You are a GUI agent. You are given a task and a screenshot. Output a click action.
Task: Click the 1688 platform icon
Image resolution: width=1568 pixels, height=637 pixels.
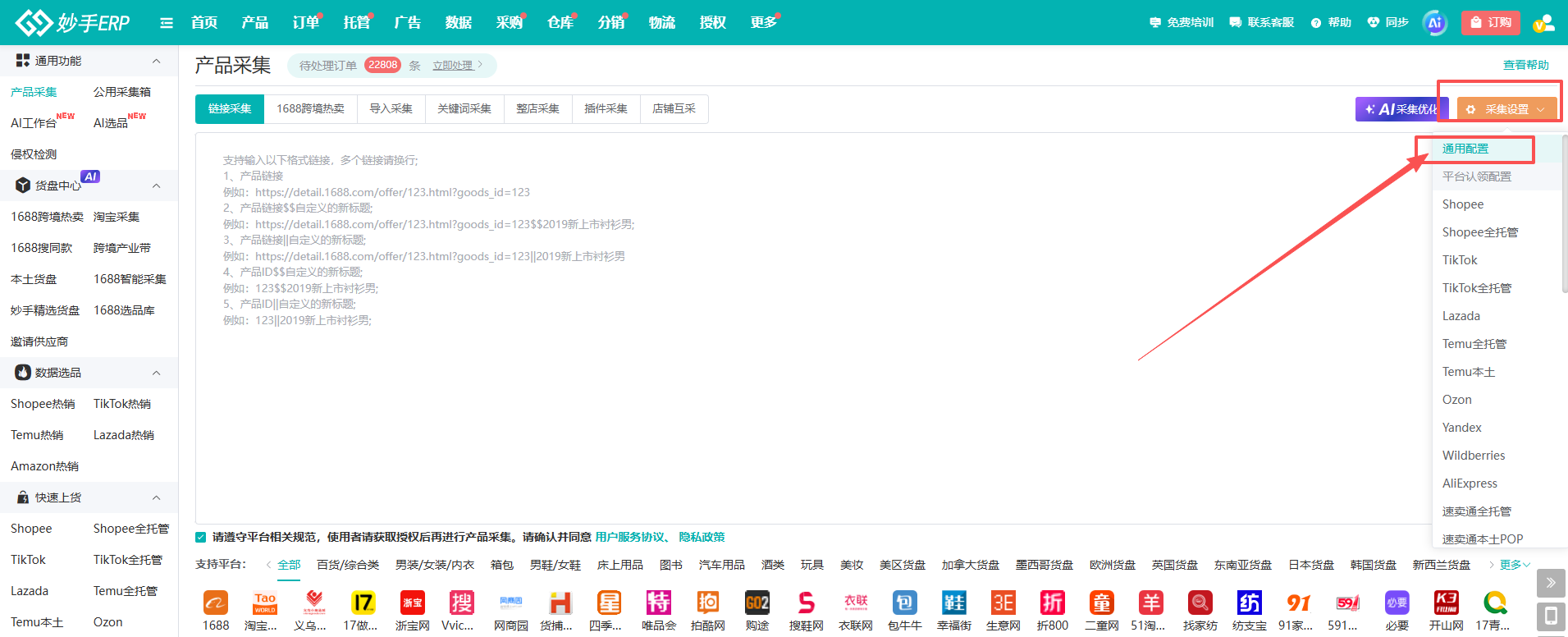216,603
